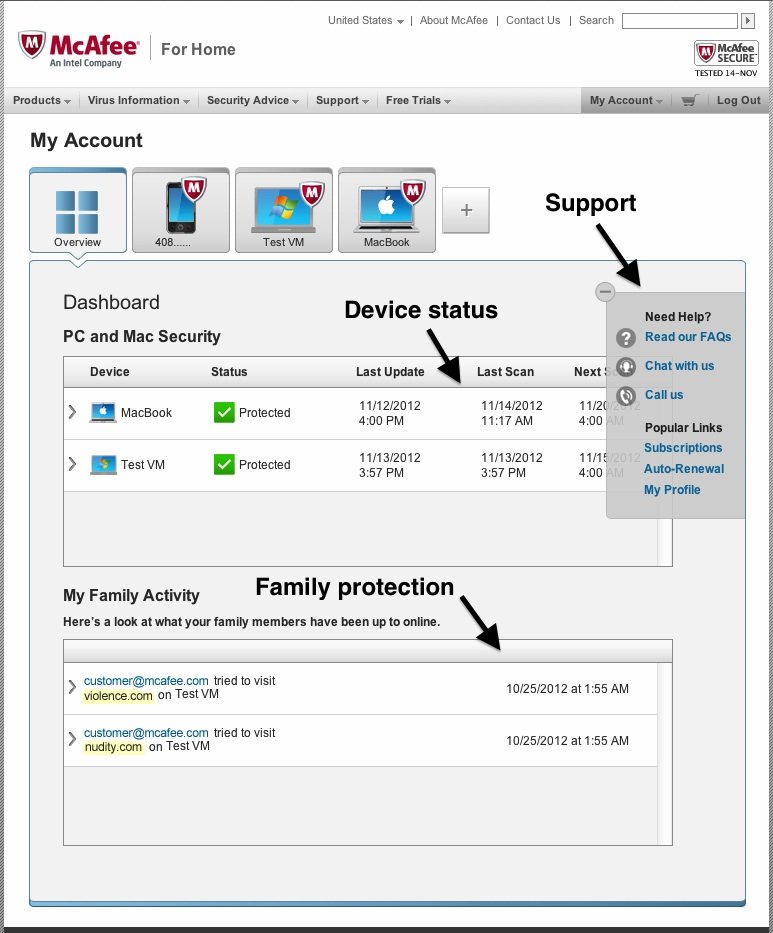
Task: Open the Test VM device tab
Action: 284,211
